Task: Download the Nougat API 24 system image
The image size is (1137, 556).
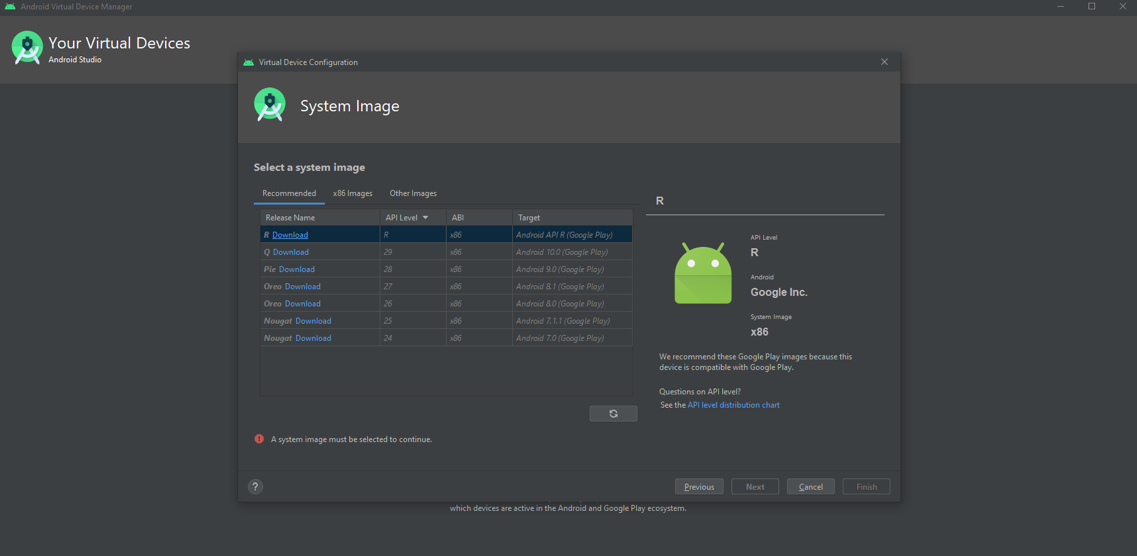Action: click(x=313, y=339)
